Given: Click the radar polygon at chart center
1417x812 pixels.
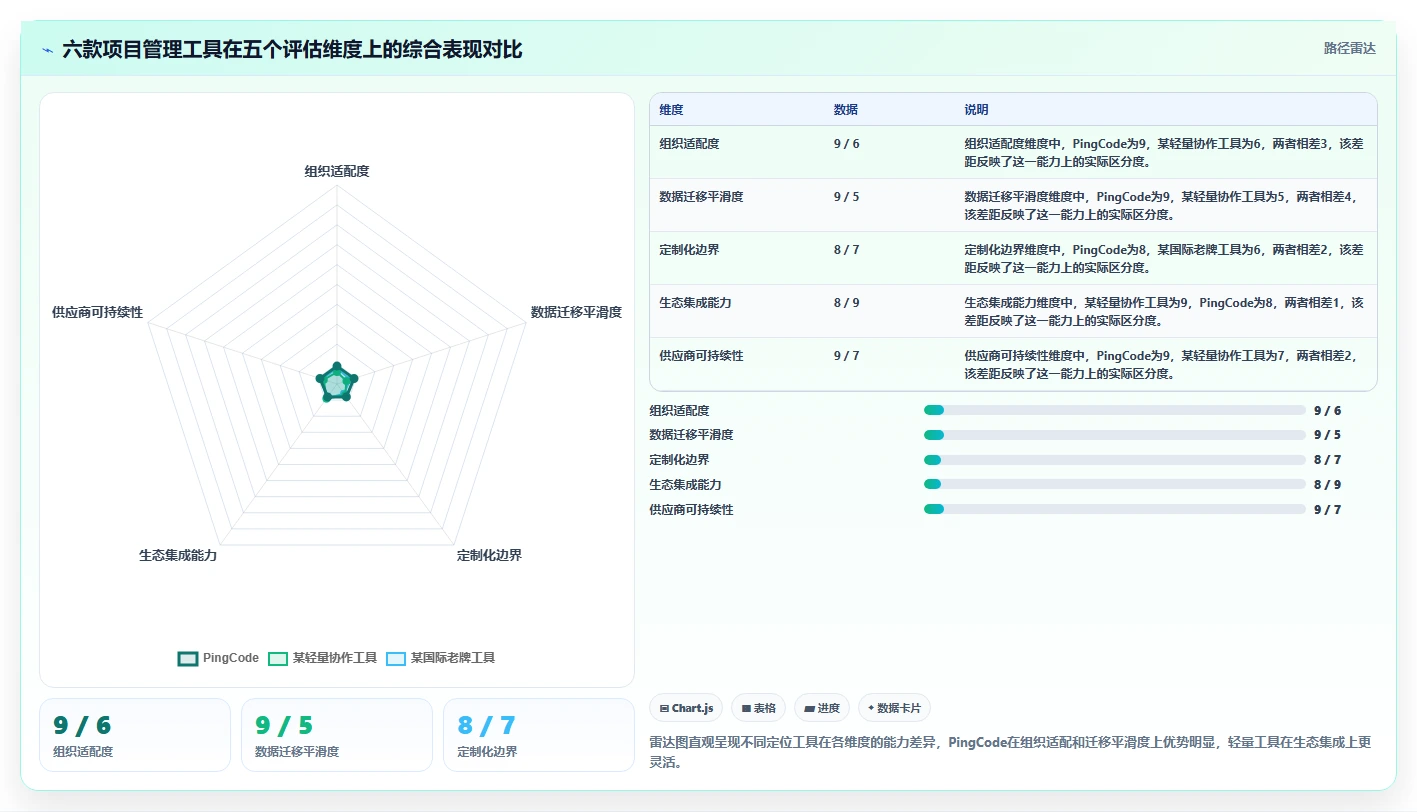Looking at the screenshot, I should [x=336, y=384].
